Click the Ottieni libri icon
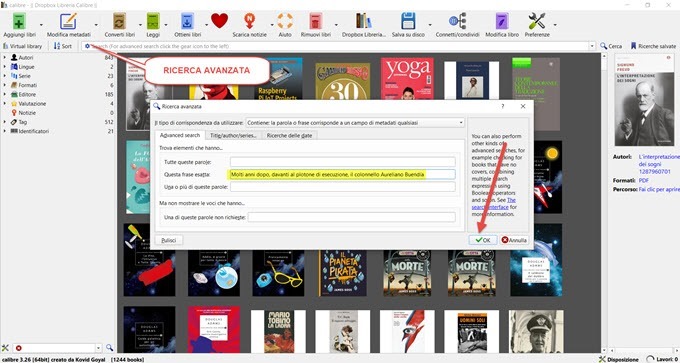 point(187,21)
